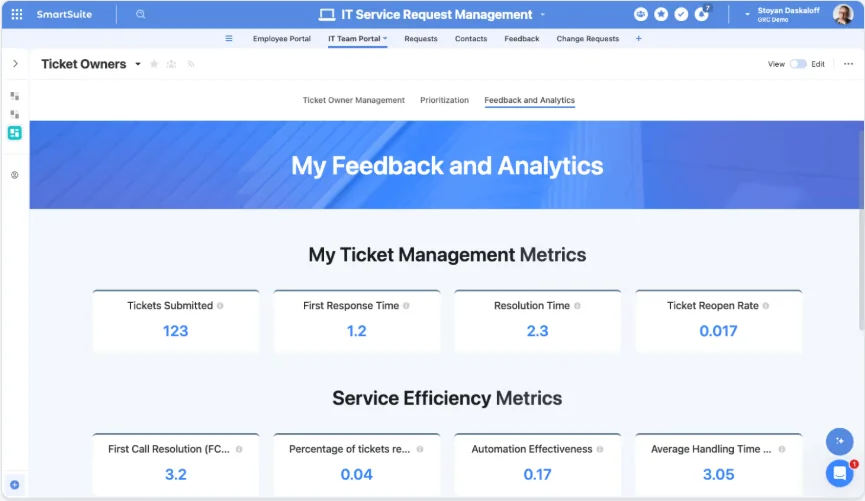Screen dimensions: 865x501
Task: Click blue plus button at sidebar bottom
Action: pyautogui.click(x=15, y=484)
